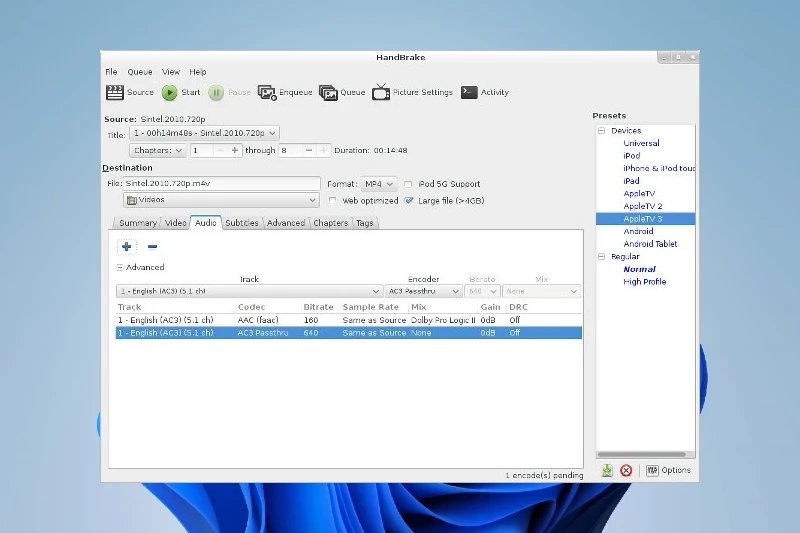Toggle Web optimized checkbox
This screenshot has height=533, width=800.
pos(333,201)
